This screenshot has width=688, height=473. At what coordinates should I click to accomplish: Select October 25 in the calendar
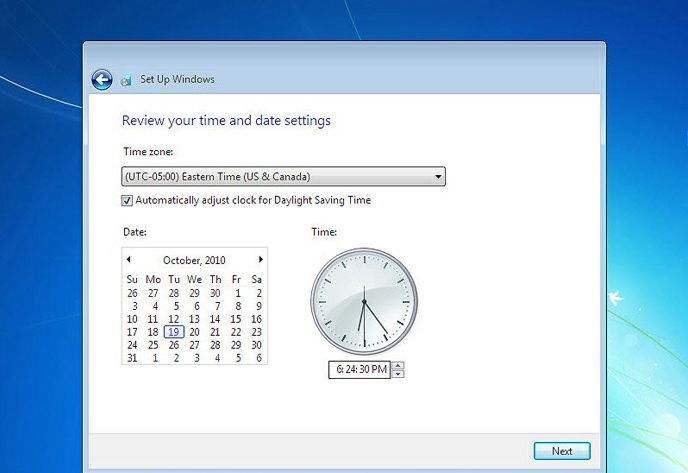pyautogui.click(x=153, y=345)
